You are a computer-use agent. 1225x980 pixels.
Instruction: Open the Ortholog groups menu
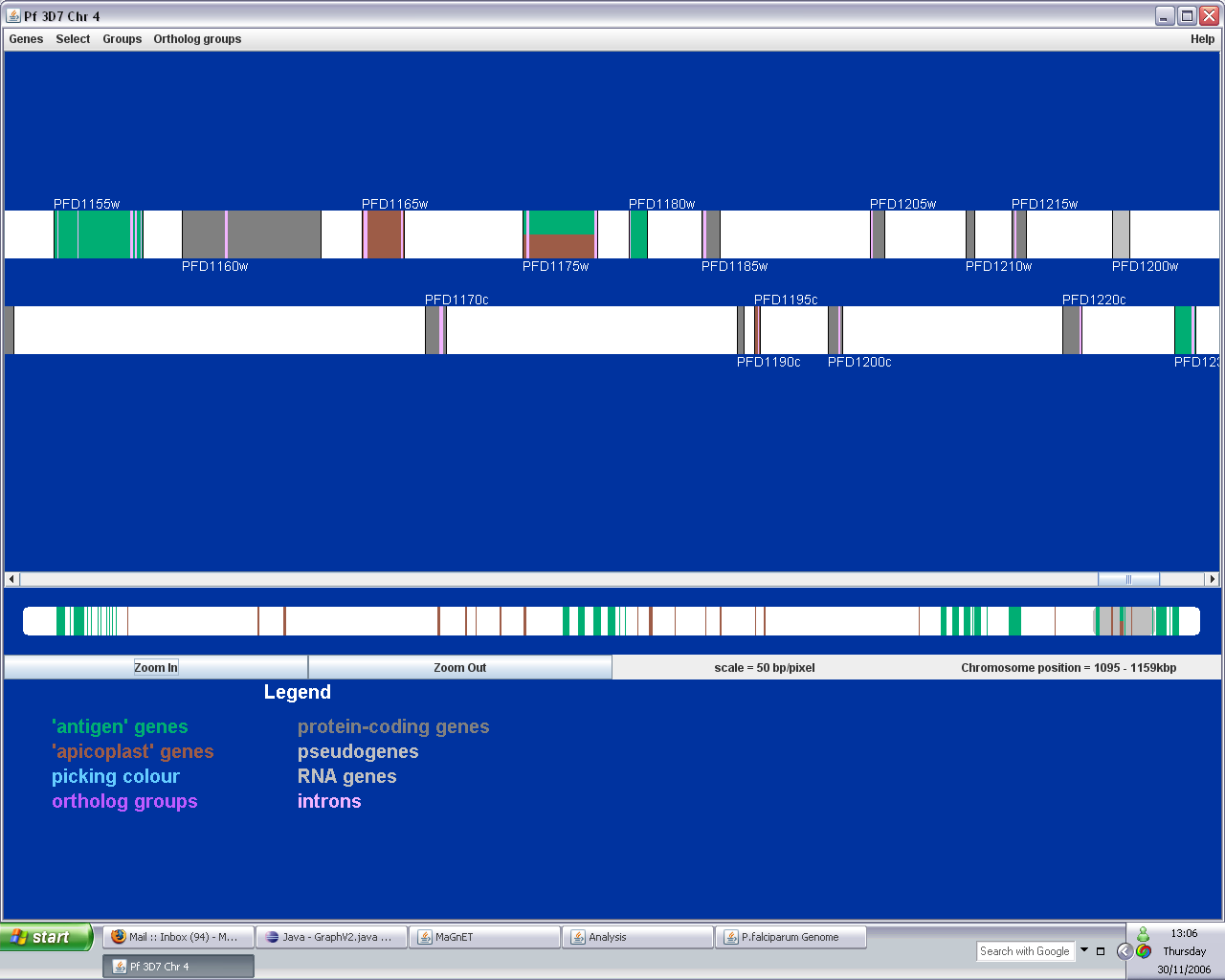point(197,39)
